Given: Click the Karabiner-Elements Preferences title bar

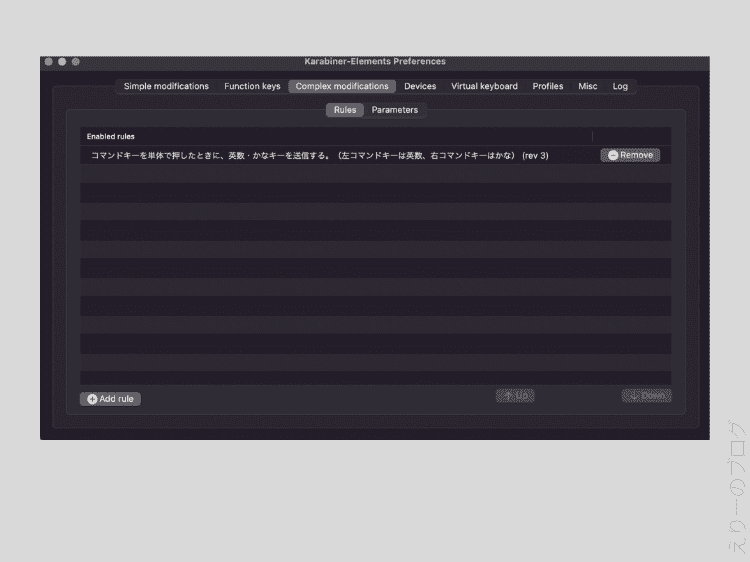Looking at the screenshot, I should pyautogui.click(x=375, y=62).
